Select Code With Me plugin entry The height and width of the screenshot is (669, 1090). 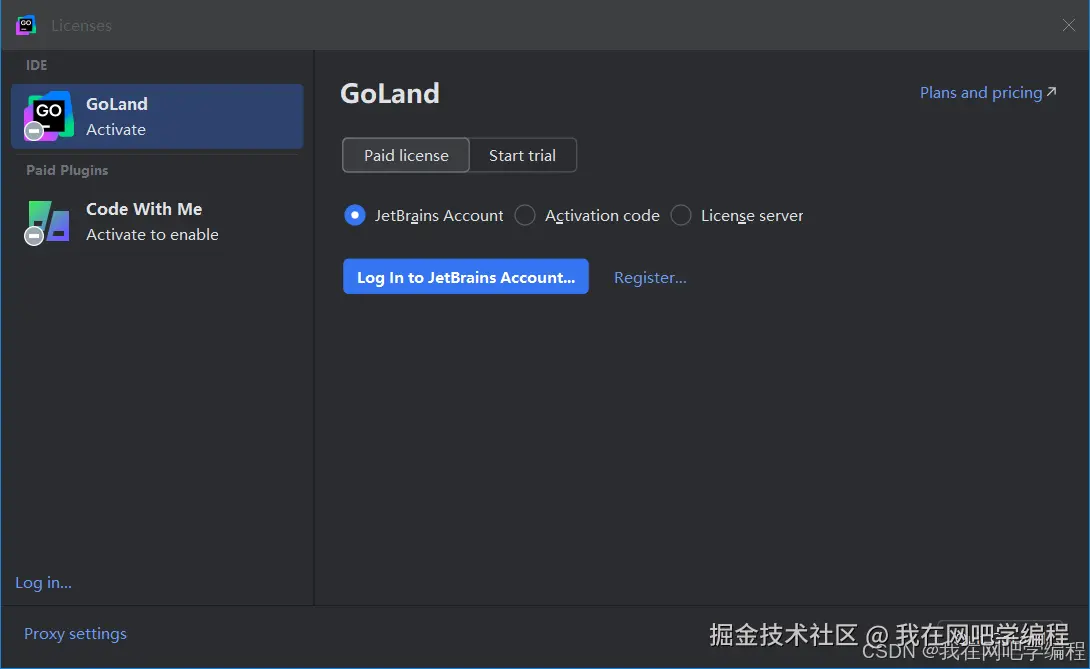(x=157, y=222)
